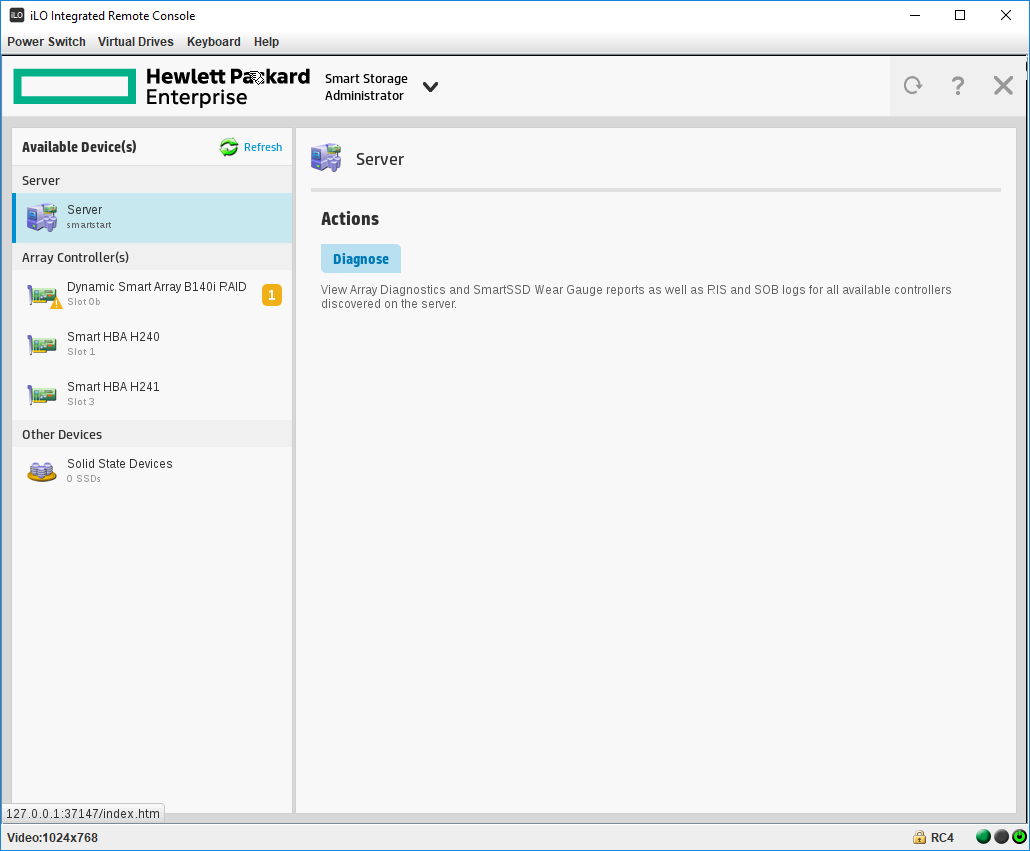Click the 'Slot 3' label under H241

point(81,402)
